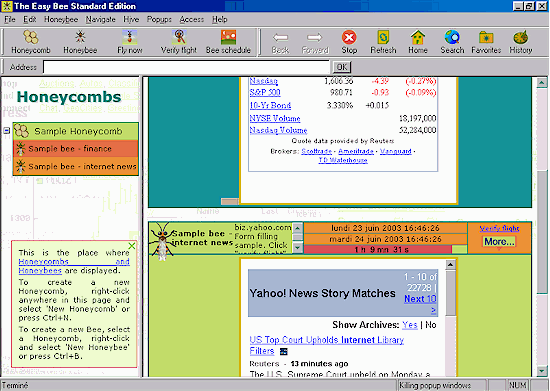Click bee icon beside Sample bee - finance

pos(21,149)
